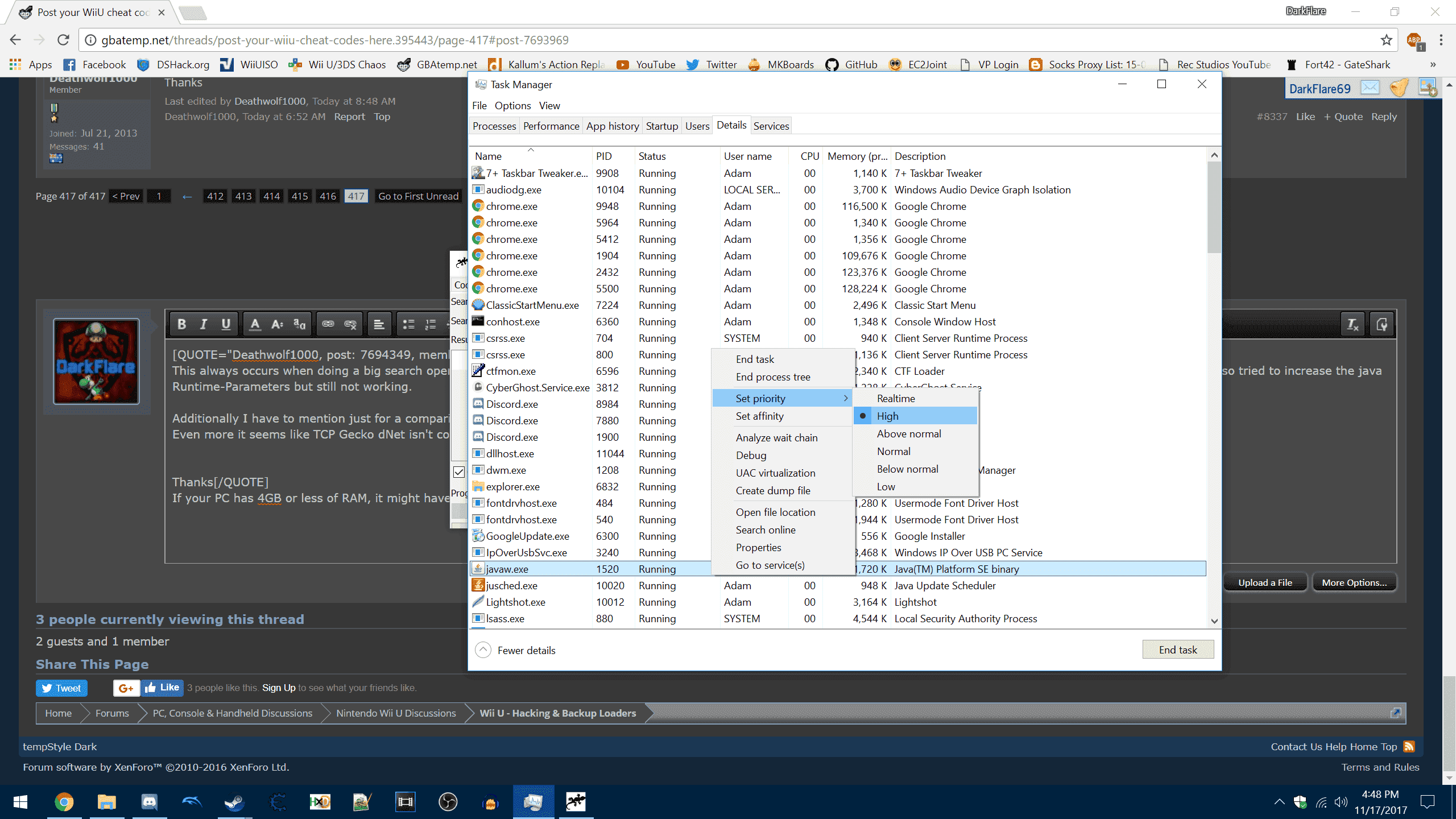1456x819 pixels.
Task: Open the Options menu in Task Manager
Action: 512,106
